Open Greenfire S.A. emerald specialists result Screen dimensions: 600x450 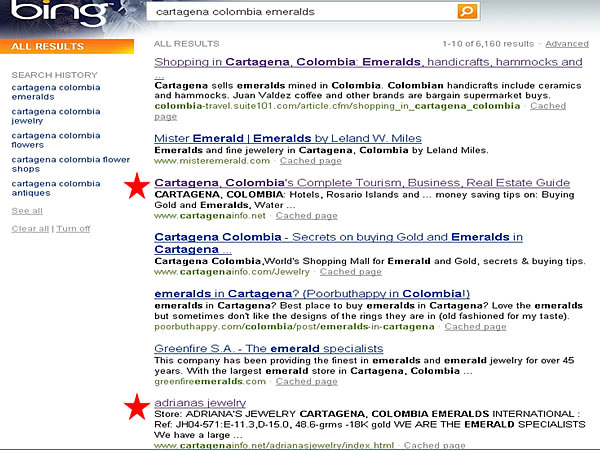tap(269, 349)
